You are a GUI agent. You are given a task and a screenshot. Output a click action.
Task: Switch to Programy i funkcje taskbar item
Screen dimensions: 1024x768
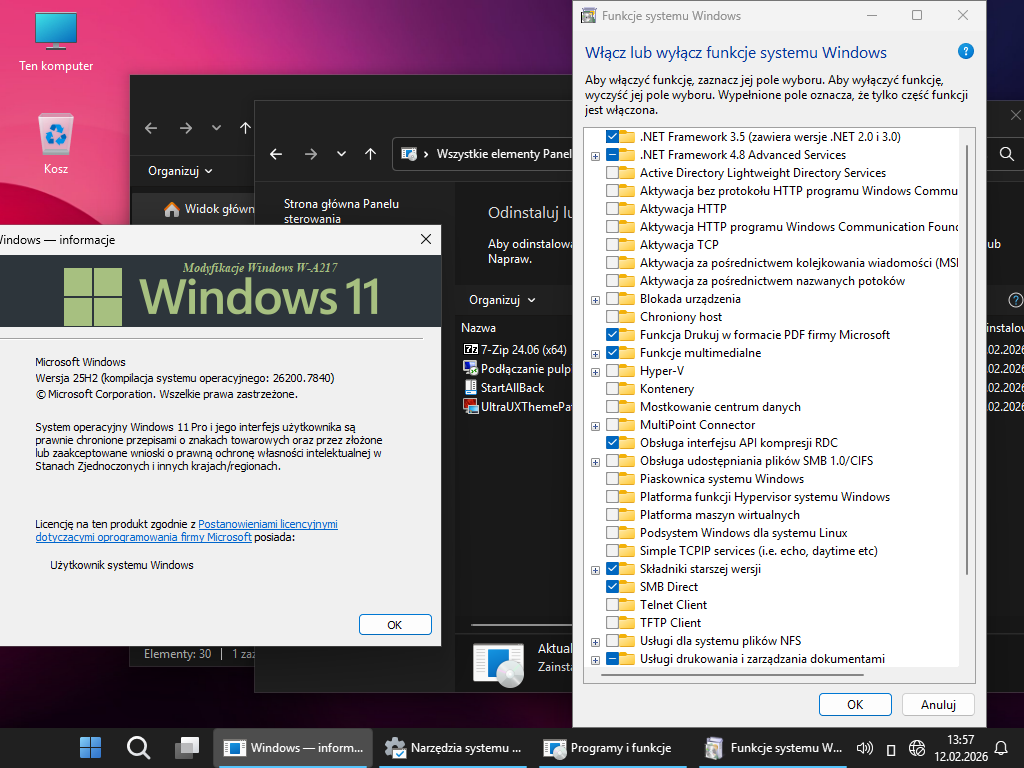tap(609, 747)
